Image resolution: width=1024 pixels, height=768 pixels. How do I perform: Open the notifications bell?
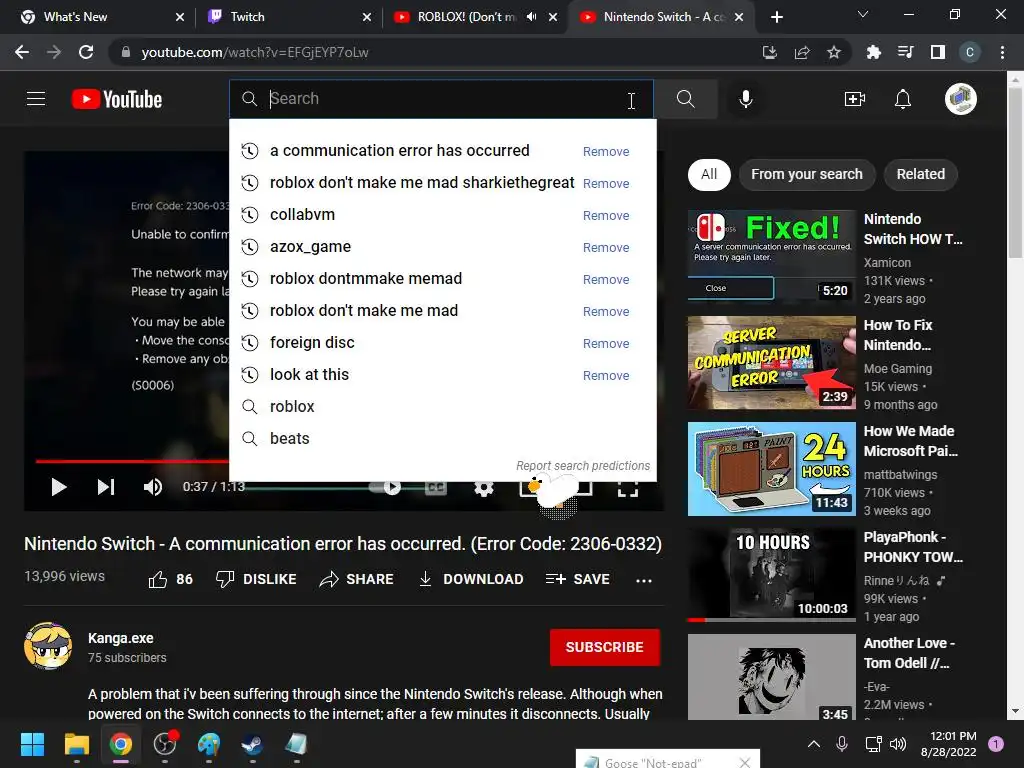[903, 99]
